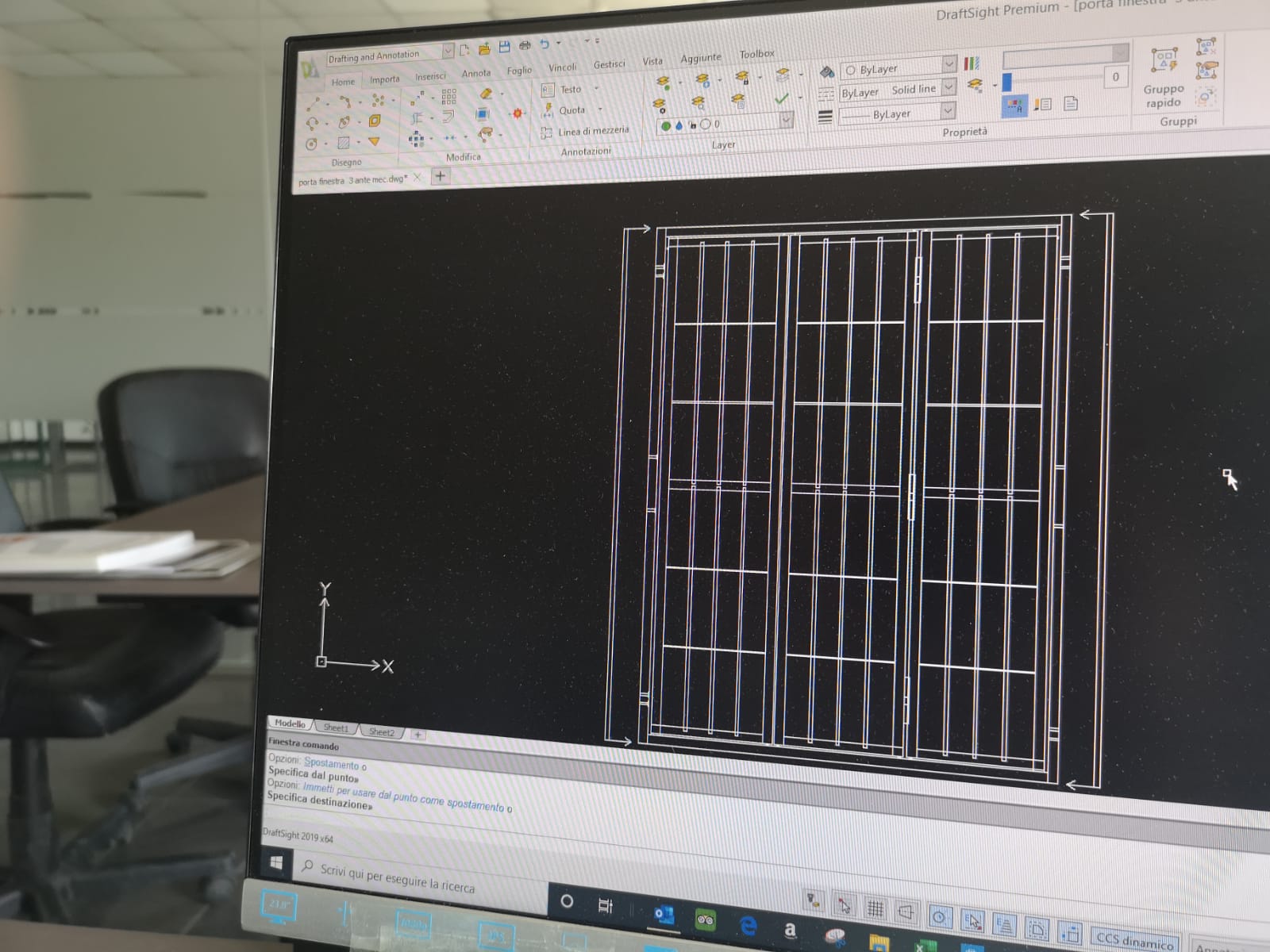Click the Gruppo rapido icon

[1164, 61]
